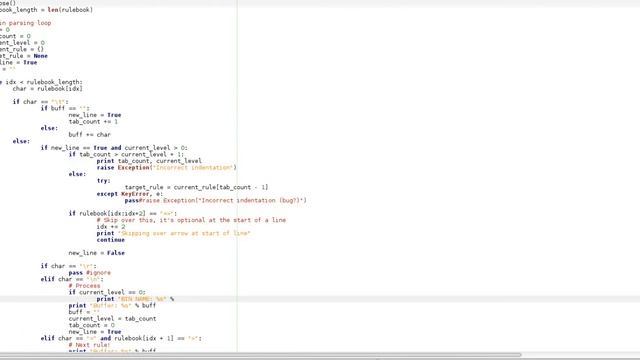
Task: Click the 'new_line = False' assignment
Action: (96, 253)
